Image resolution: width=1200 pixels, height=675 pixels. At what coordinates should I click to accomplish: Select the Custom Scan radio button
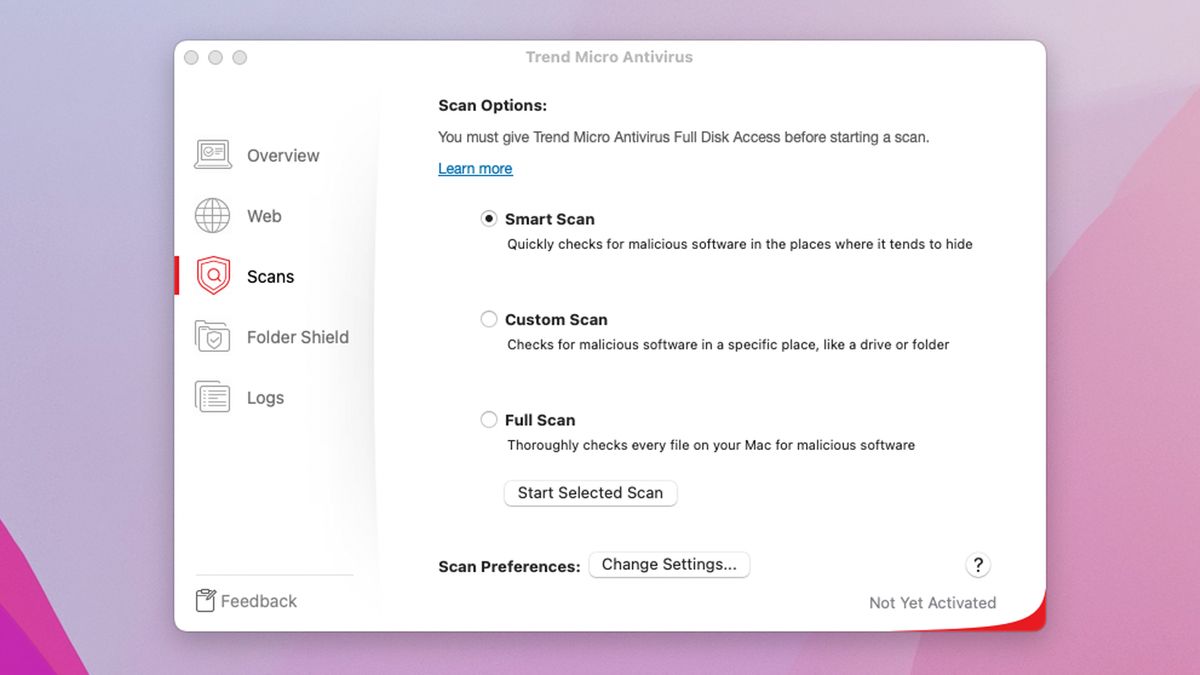pyautogui.click(x=489, y=320)
